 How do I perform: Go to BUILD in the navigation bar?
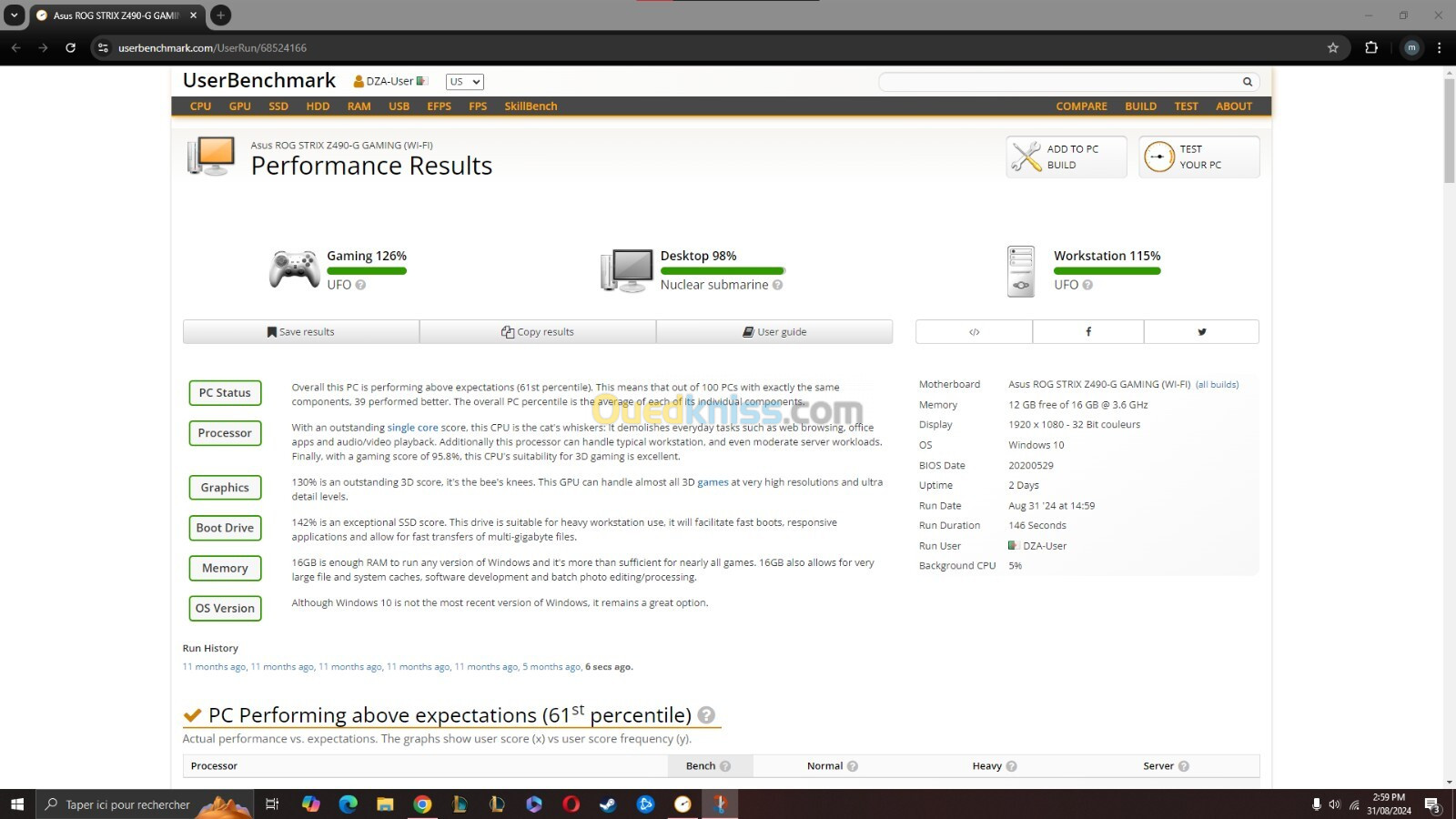[x=1140, y=106]
